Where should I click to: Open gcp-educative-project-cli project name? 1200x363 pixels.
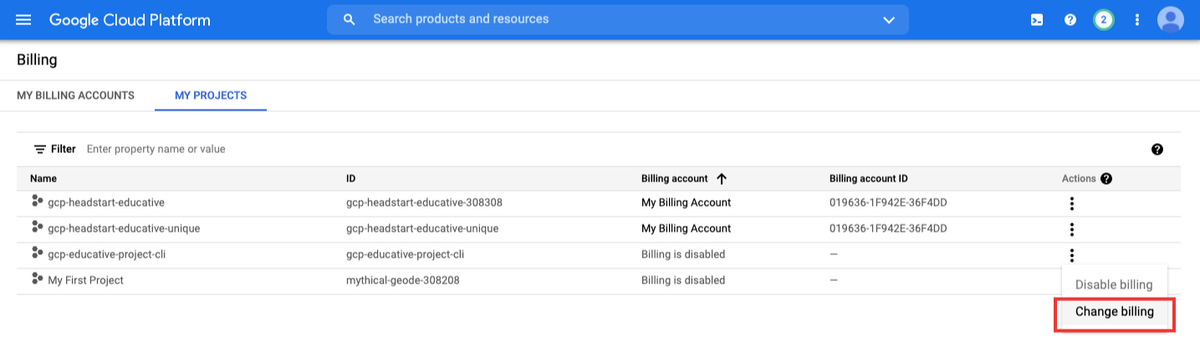point(107,254)
